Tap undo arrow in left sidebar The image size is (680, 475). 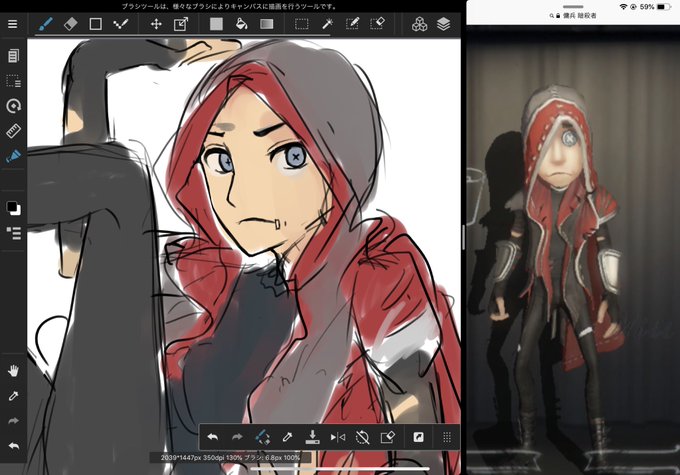tap(13, 446)
